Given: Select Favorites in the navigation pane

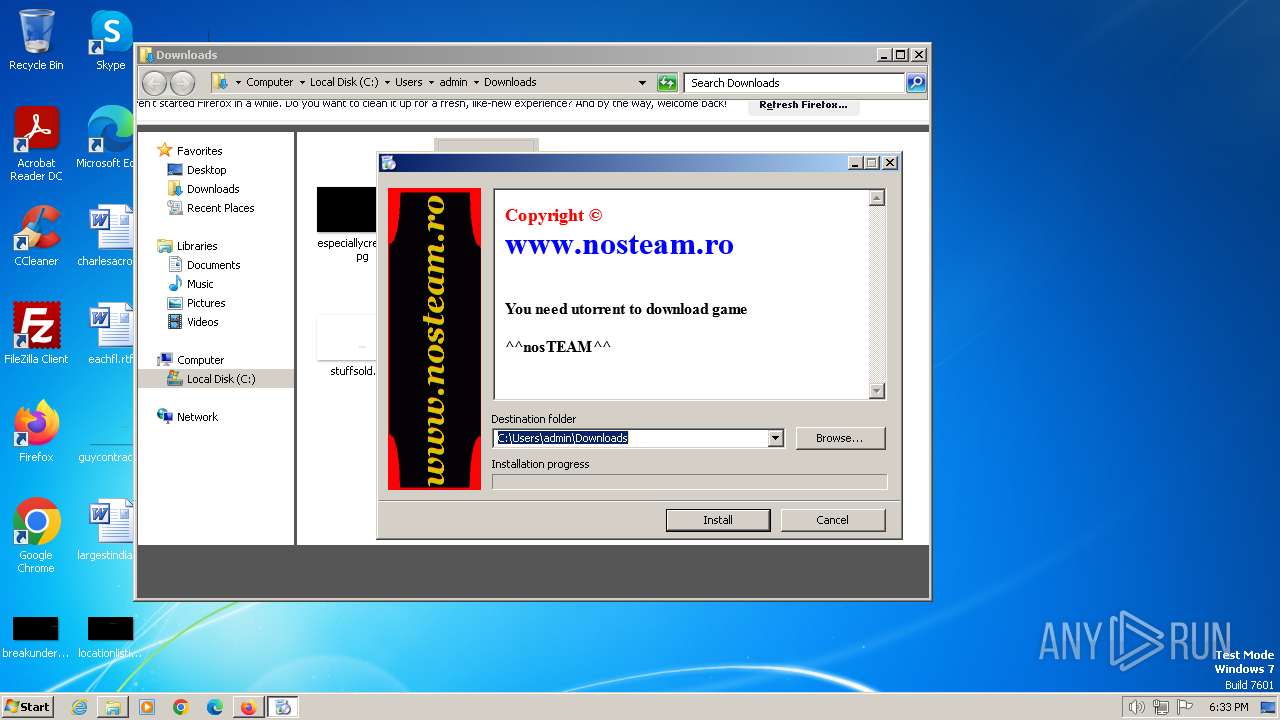Looking at the screenshot, I should click(x=199, y=151).
